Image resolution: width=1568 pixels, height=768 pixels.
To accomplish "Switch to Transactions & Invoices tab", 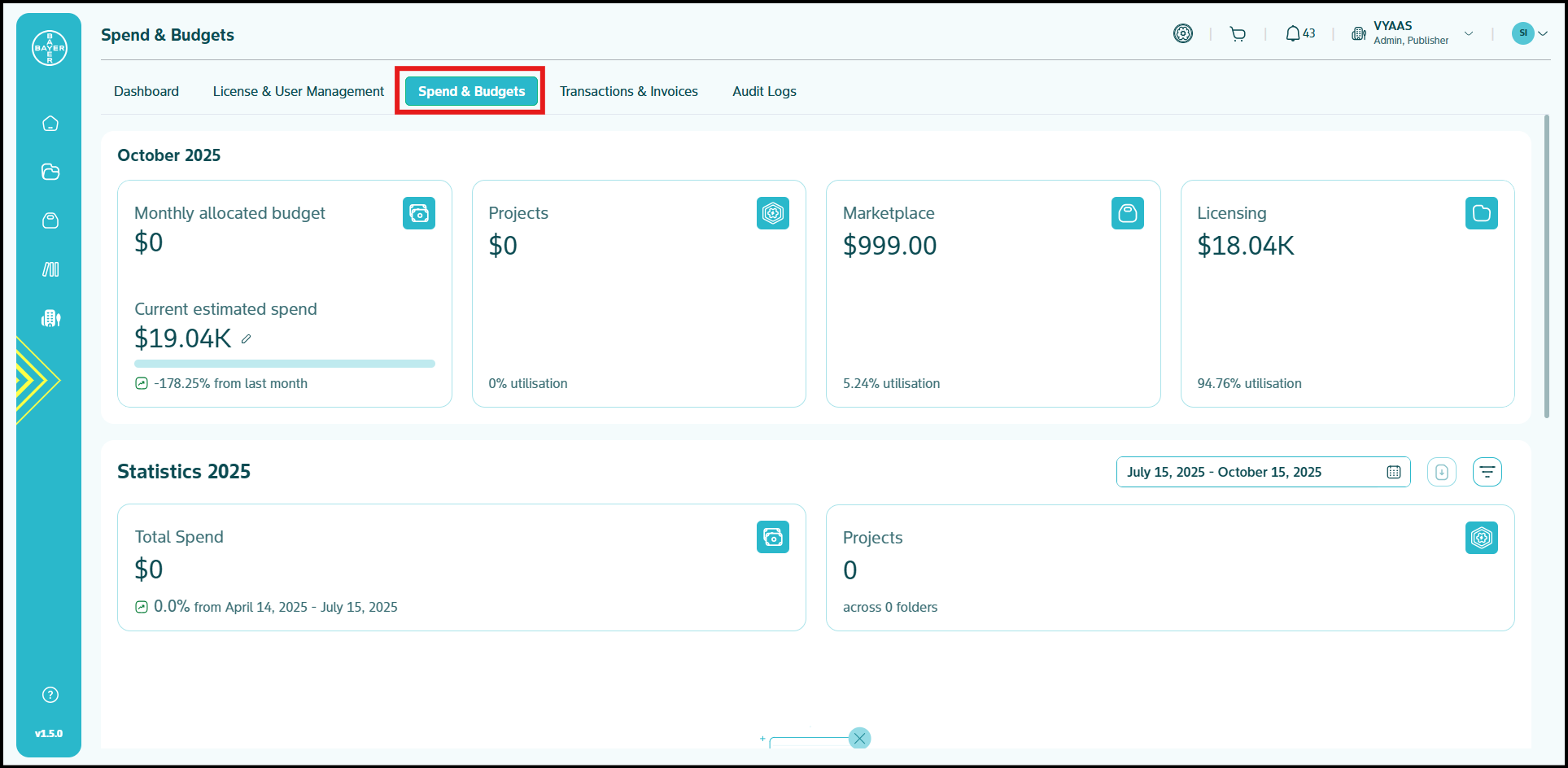I will tap(628, 91).
